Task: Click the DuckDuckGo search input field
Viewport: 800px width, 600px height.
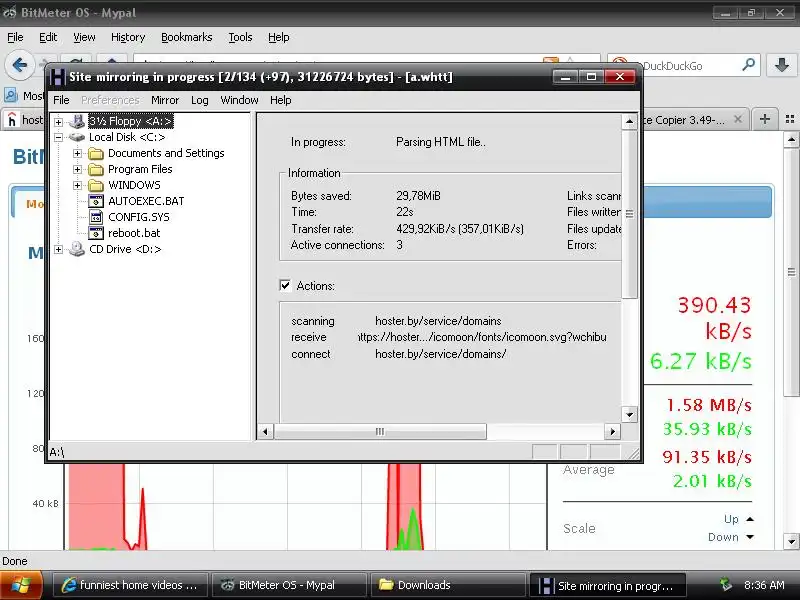Action: (684, 65)
